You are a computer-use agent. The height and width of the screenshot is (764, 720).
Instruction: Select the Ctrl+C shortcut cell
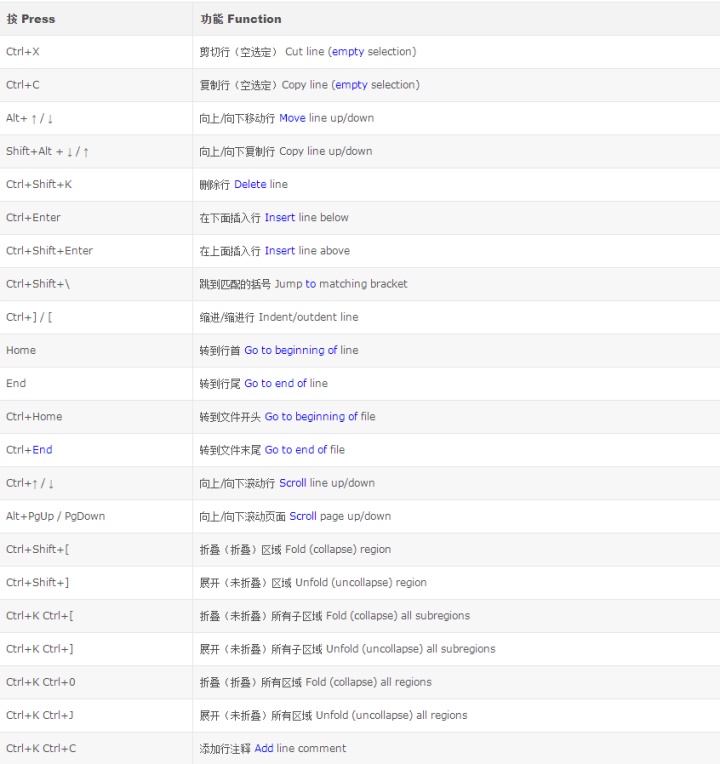tap(96, 85)
